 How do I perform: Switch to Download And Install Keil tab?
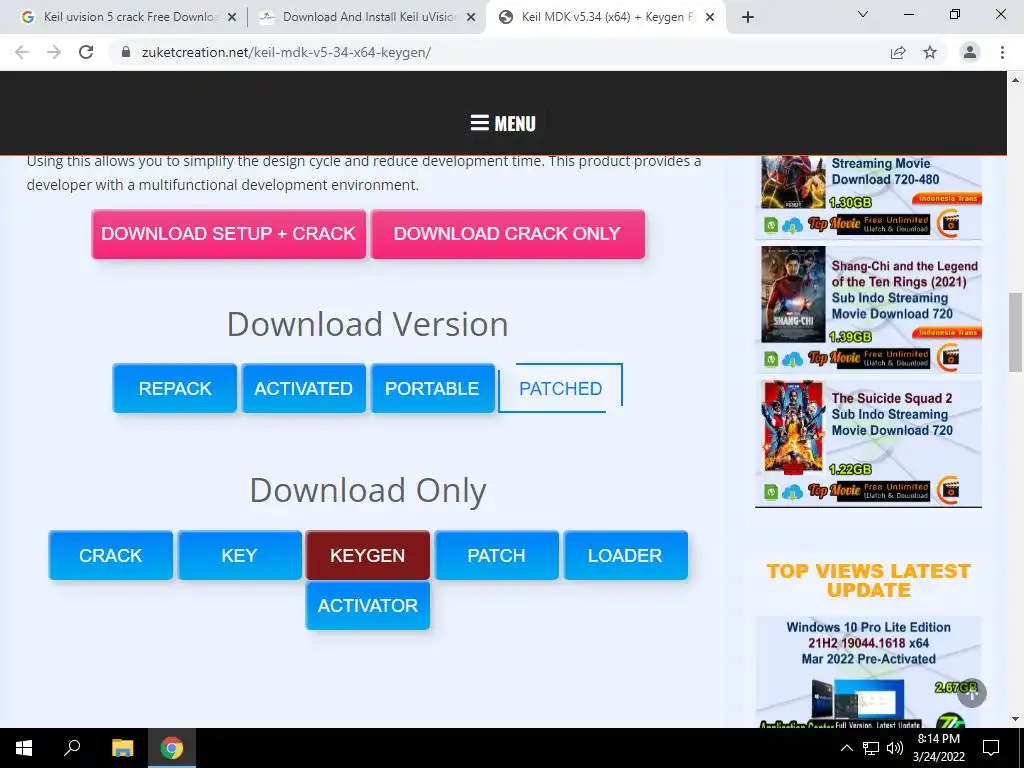pyautogui.click(x=368, y=18)
